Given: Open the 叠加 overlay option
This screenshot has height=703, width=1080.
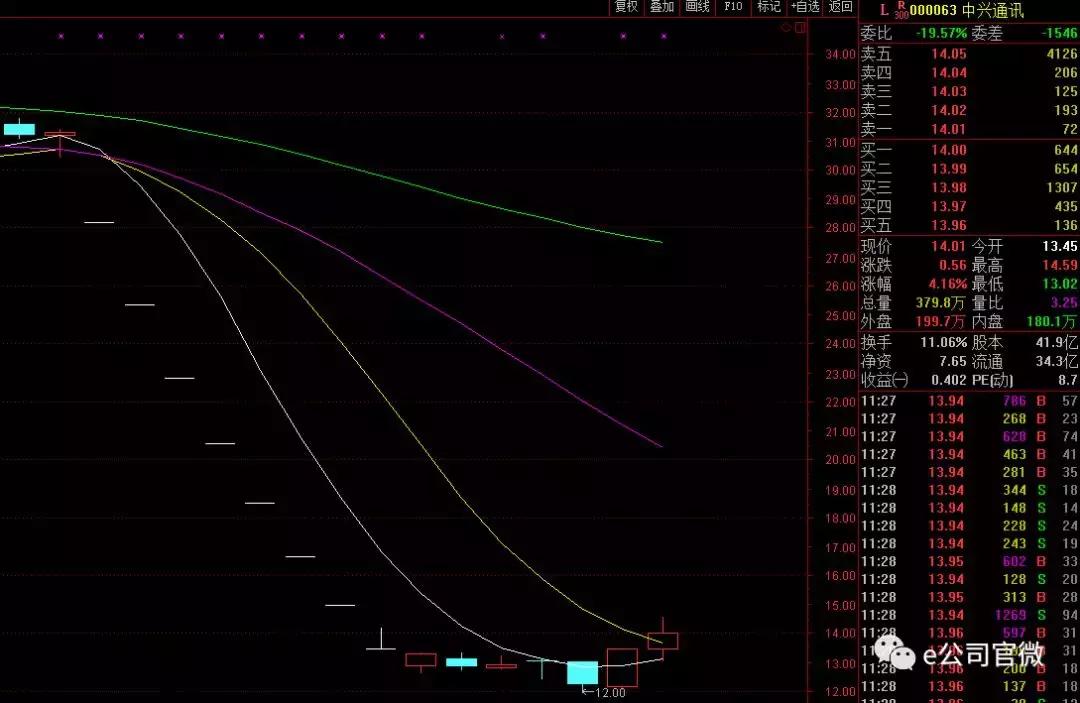Looking at the screenshot, I should point(661,7).
